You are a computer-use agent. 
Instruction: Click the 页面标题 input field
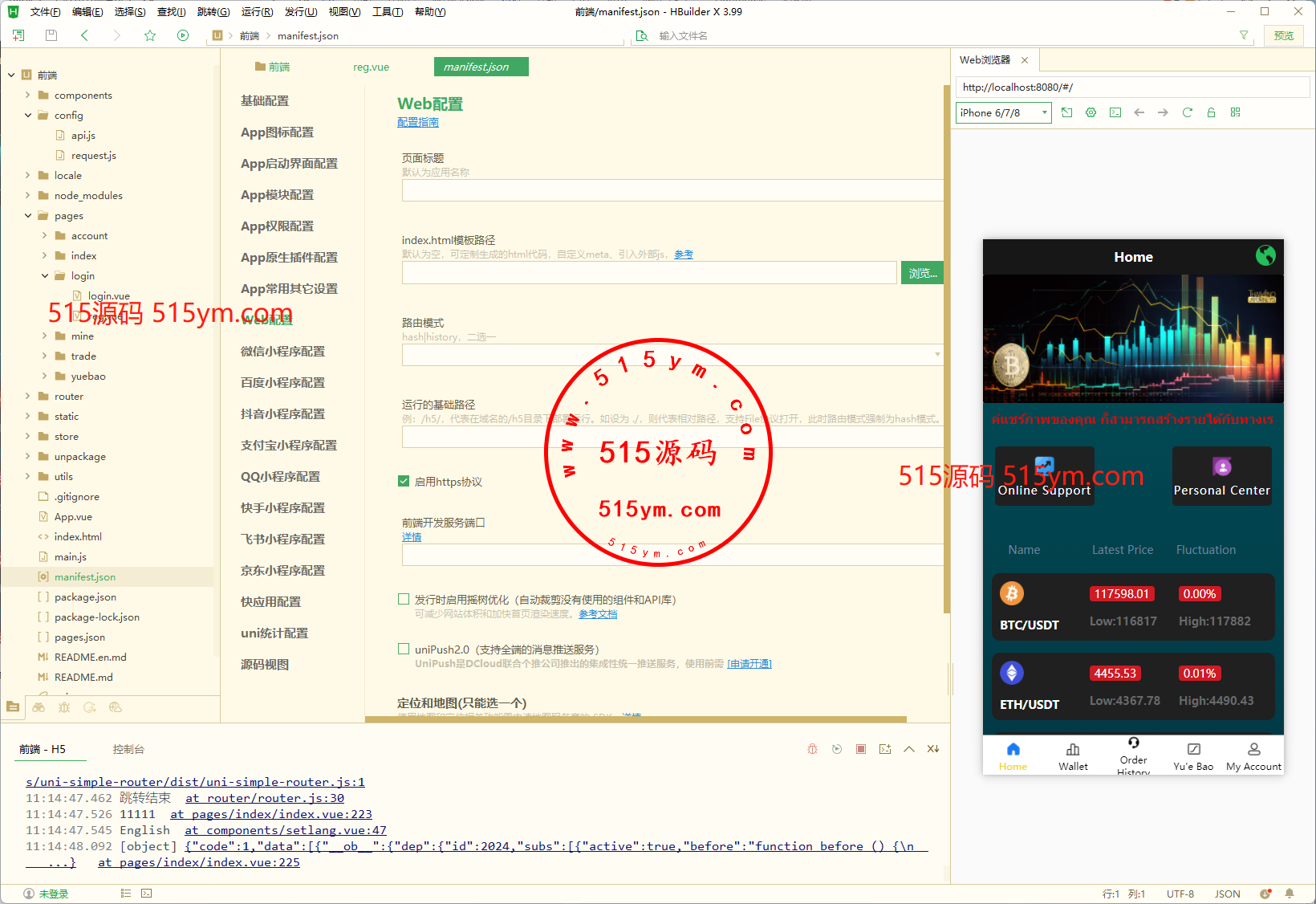(x=672, y=190)
